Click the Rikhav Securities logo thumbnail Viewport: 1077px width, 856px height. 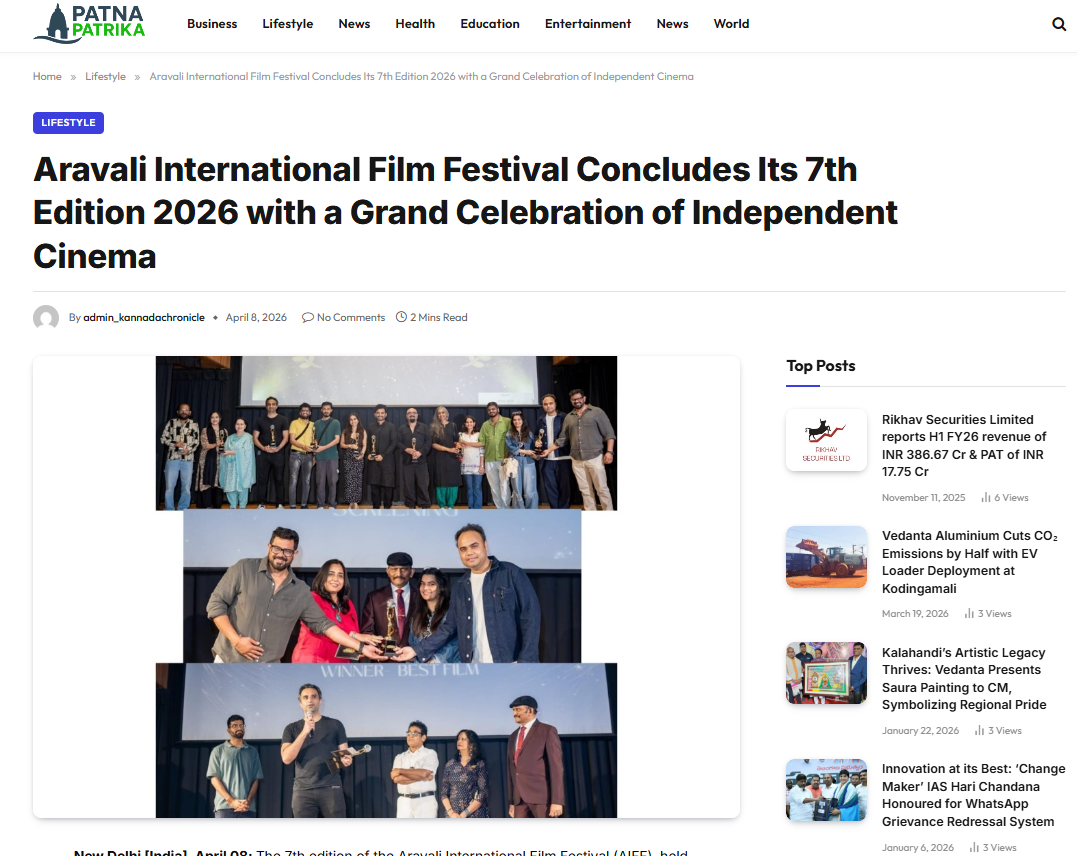(x=826, y=440)
